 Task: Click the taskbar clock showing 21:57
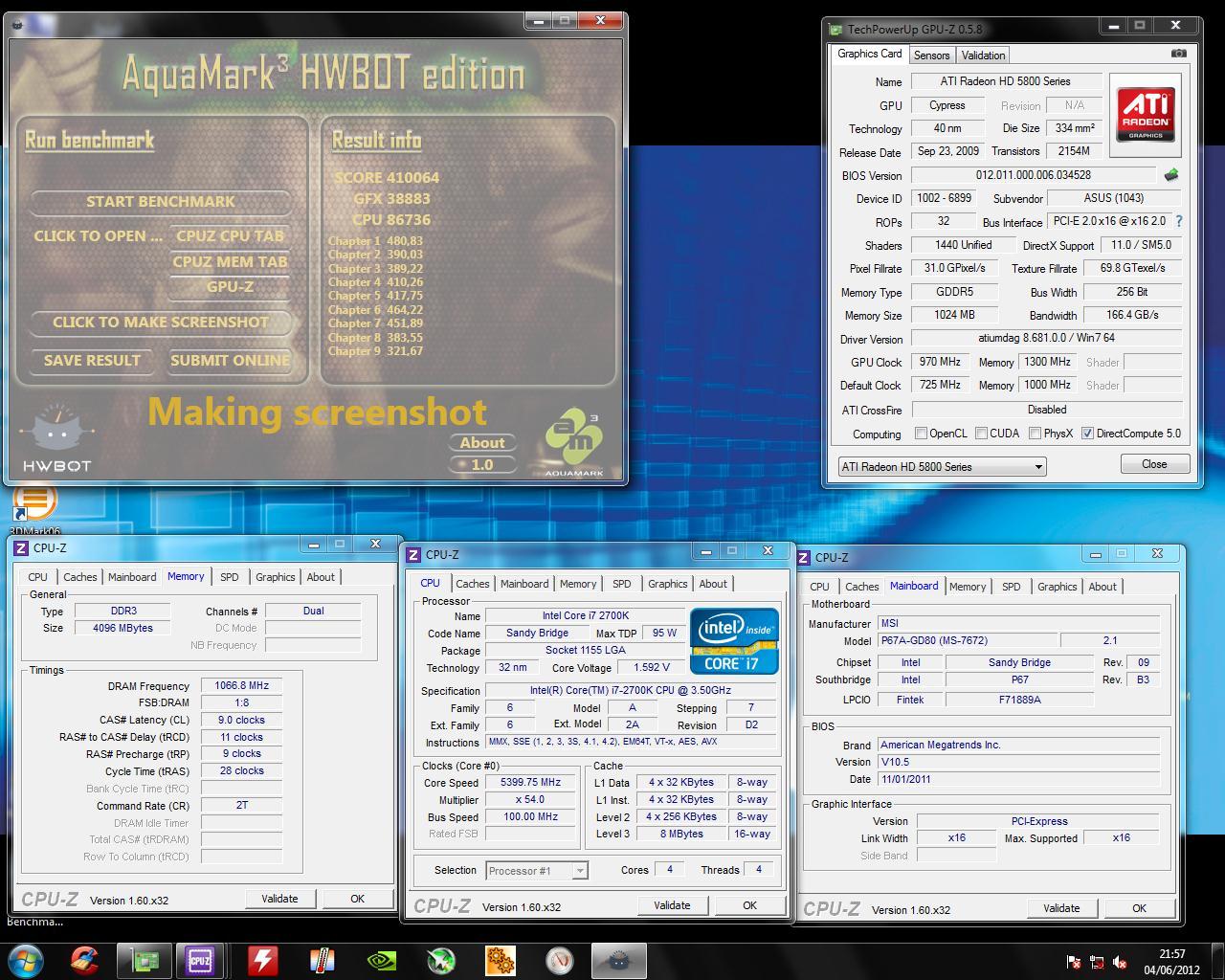[x=1172, y=962]
